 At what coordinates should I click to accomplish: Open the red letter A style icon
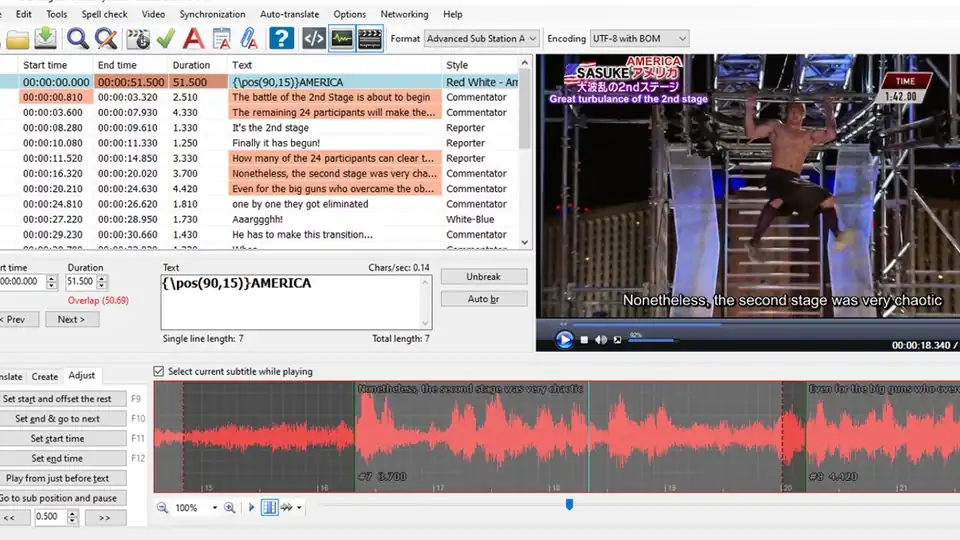(193, 39)
